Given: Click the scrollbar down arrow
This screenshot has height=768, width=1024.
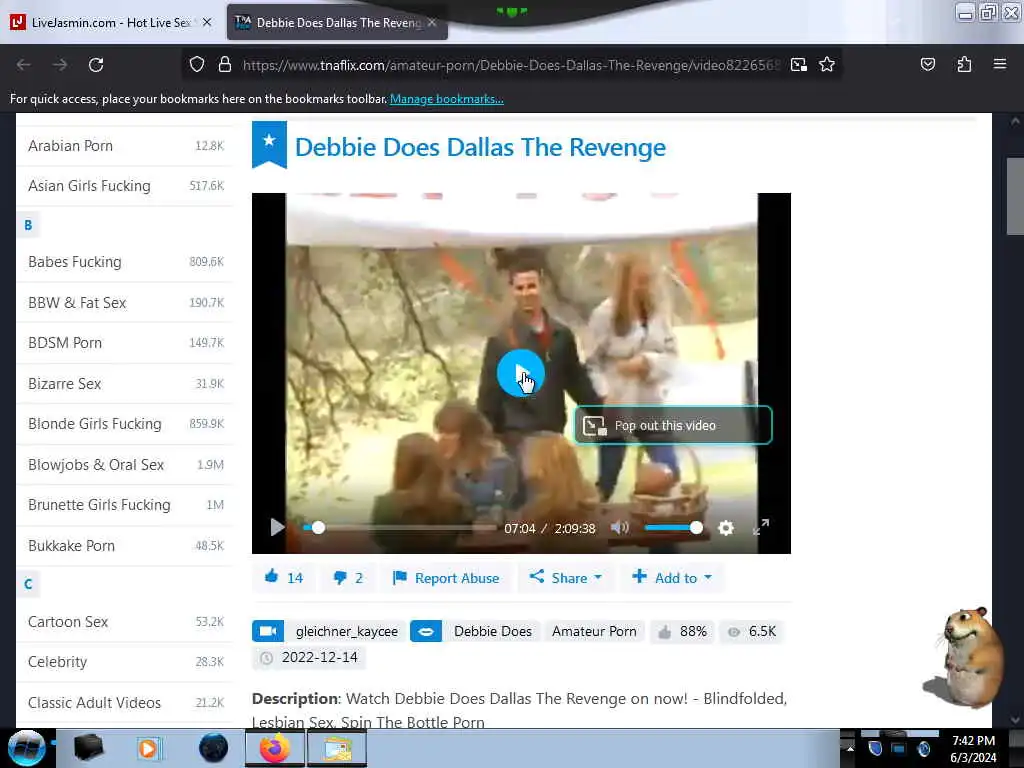Looking at the screenshot, I should [1015, 719].
